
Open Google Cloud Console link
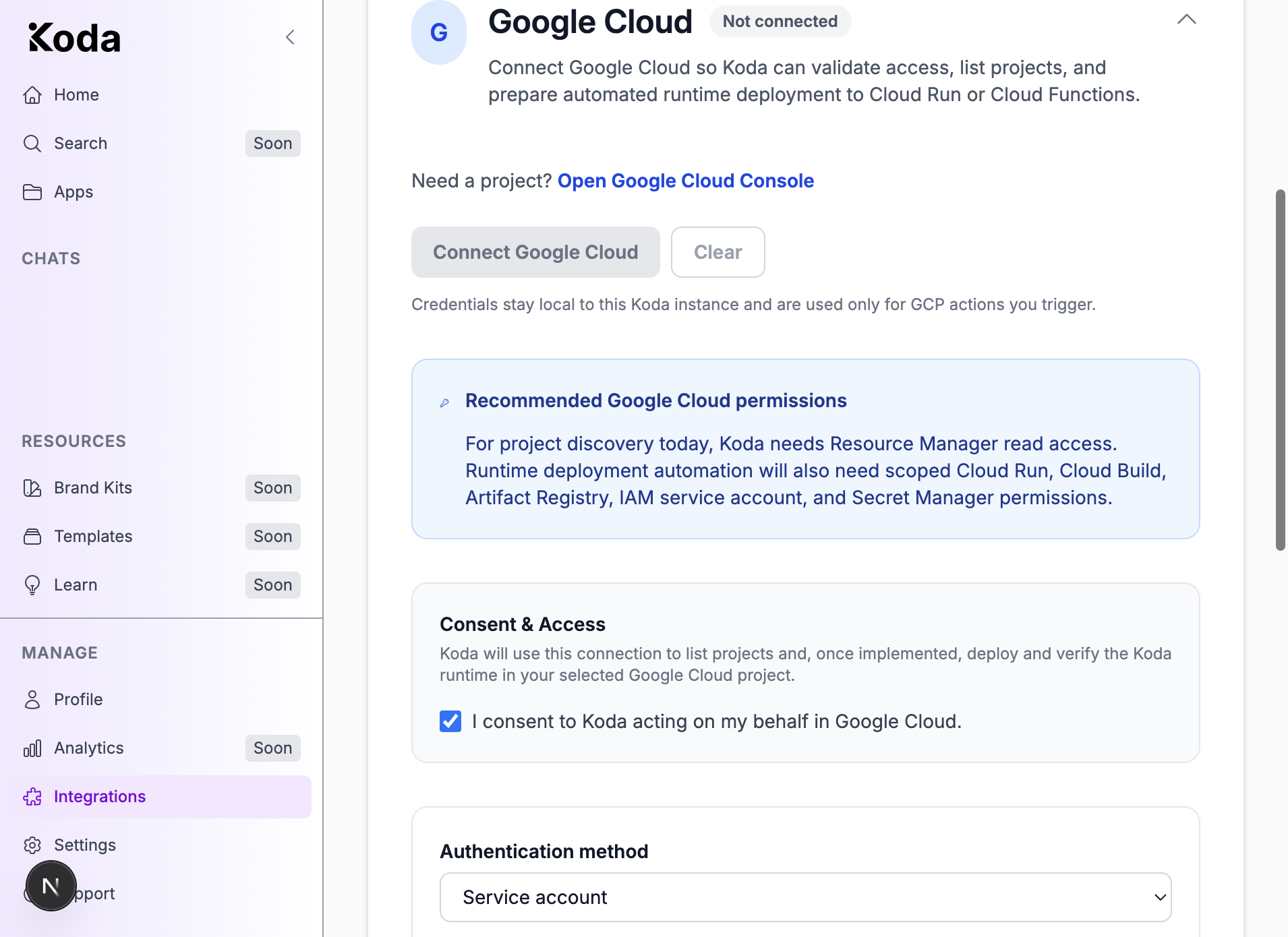coord(686,181)
